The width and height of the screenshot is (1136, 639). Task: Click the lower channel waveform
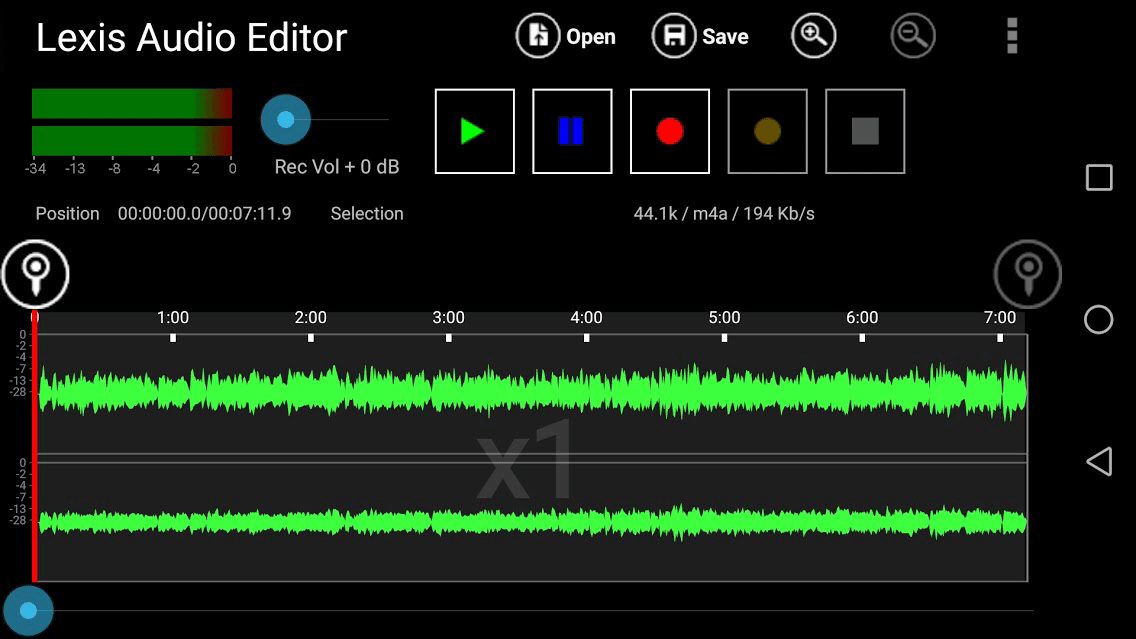click(532, 522)
